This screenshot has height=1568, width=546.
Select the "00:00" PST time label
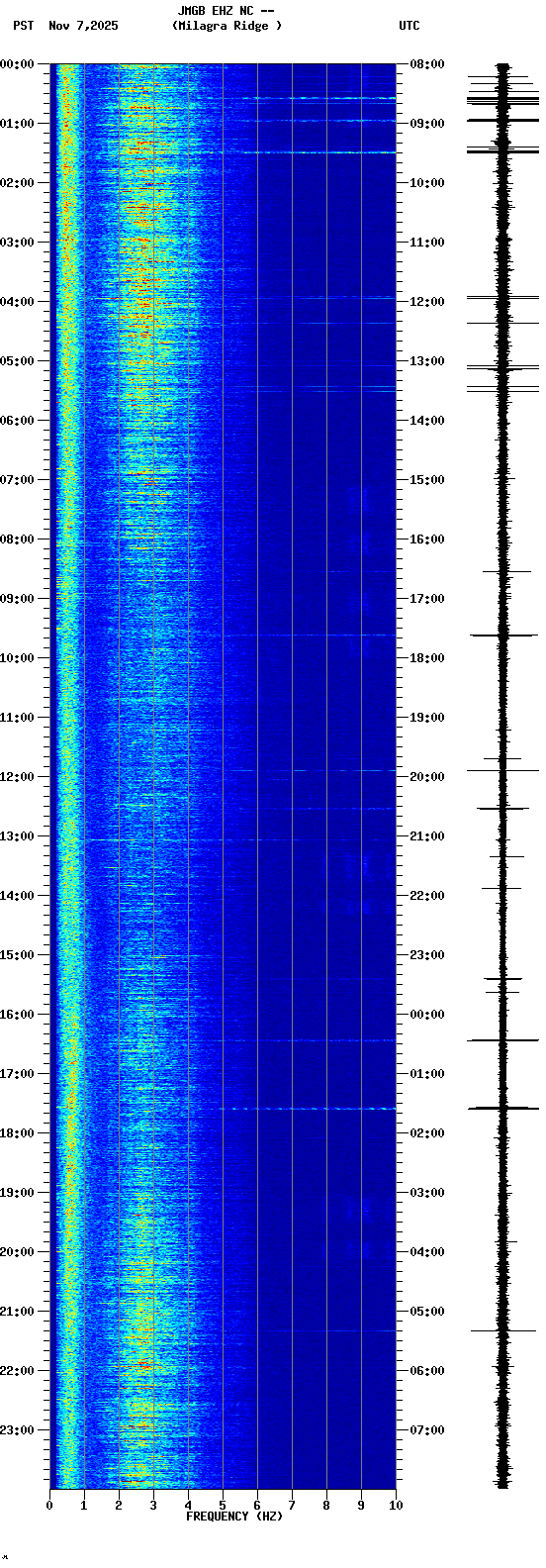[17, 64]
